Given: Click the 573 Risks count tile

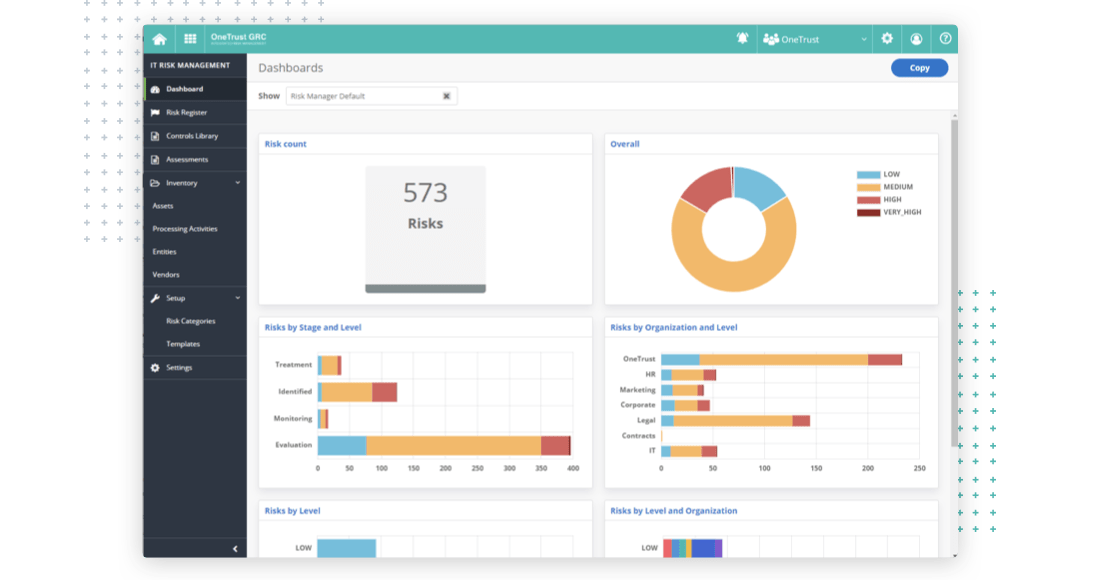Looking at the screenshot, I should tap(425, 229).
